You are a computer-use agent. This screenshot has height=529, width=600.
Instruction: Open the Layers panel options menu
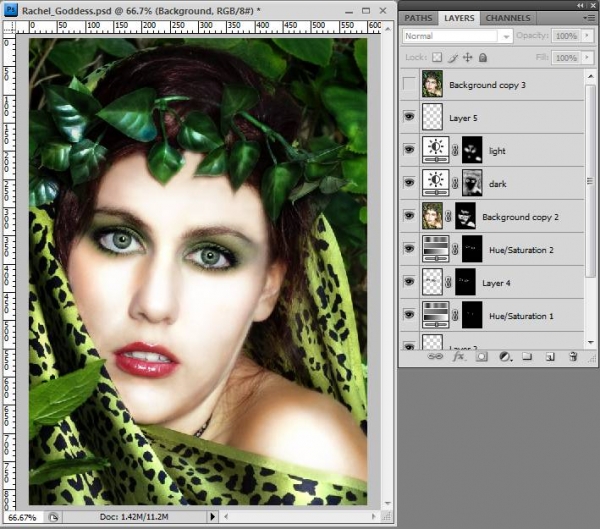click(588, 18)
